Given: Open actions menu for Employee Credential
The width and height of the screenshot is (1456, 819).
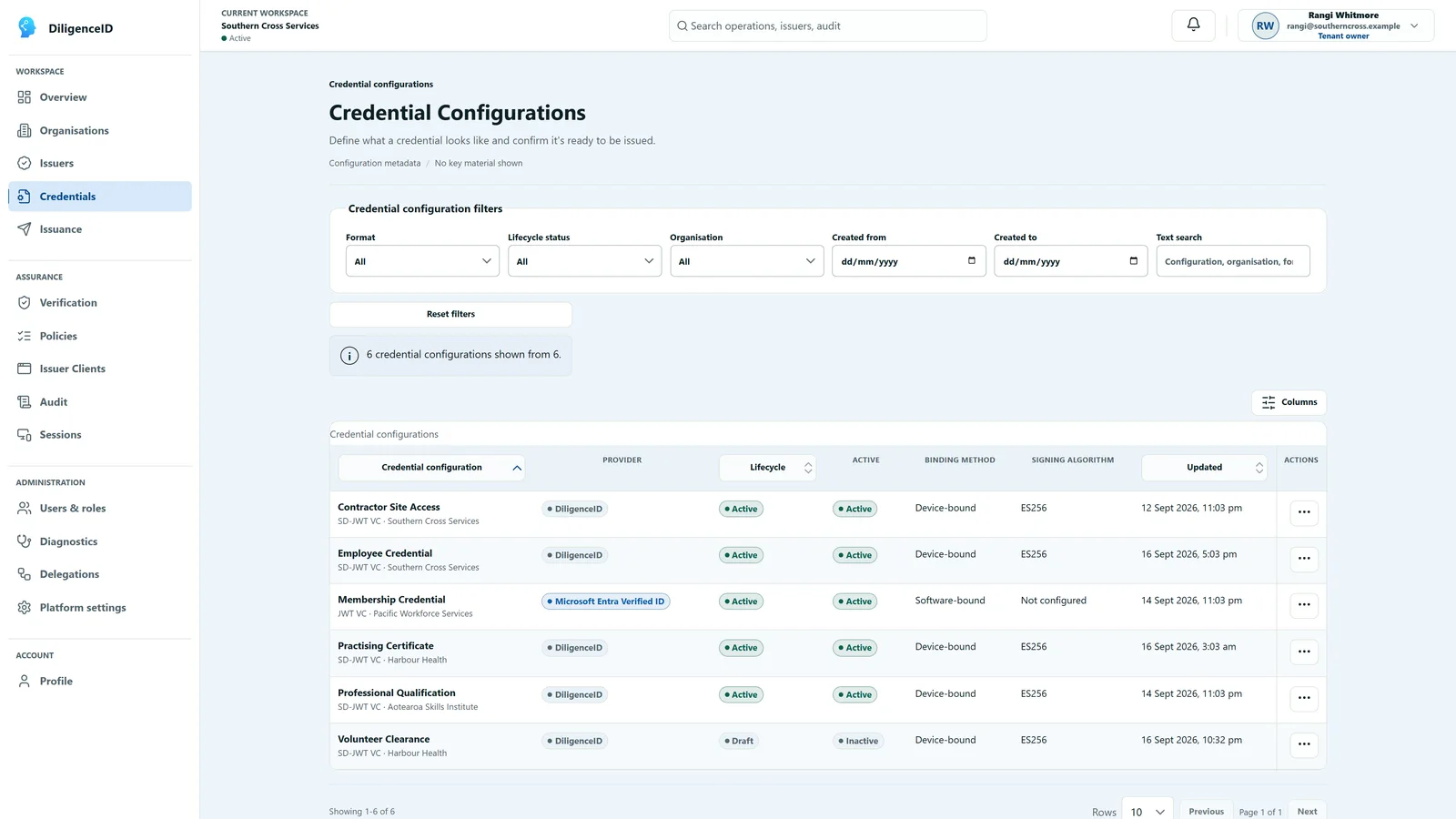Looking at the screenshot, I should [x=1304, y=559].
